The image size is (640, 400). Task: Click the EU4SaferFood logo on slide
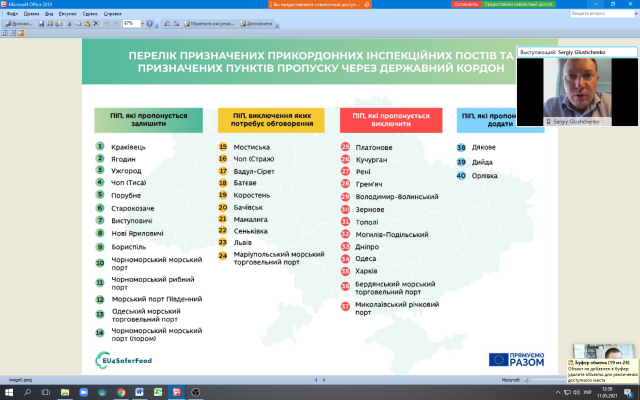[x=124, y=360]
